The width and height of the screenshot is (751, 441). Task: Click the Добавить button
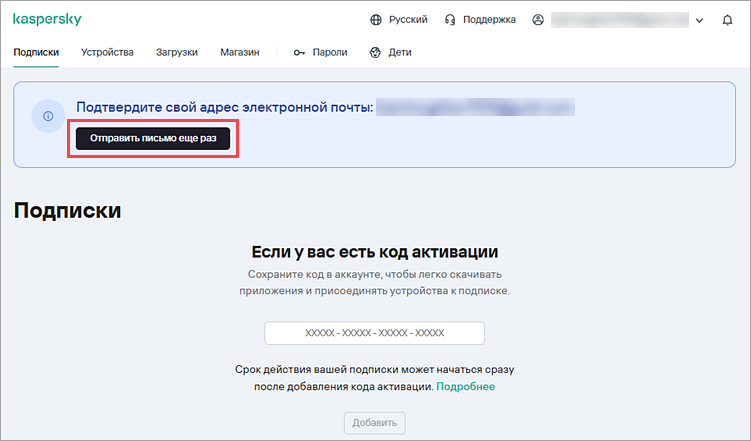[x=375, y=423]
